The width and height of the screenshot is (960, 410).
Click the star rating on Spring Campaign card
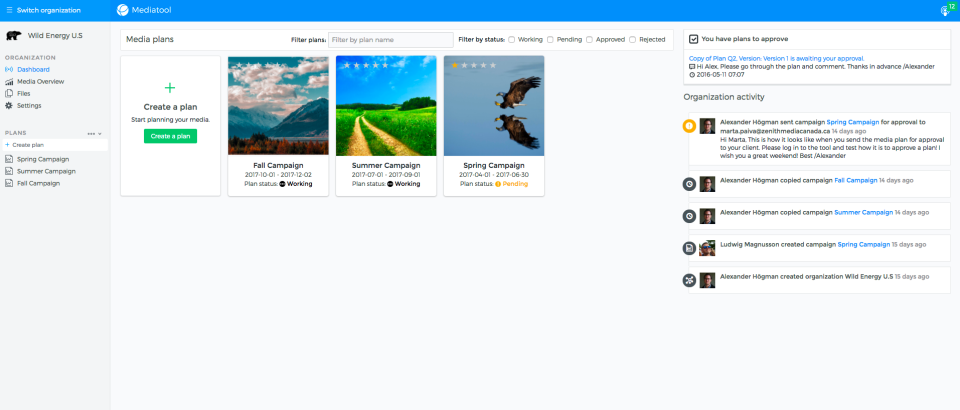click(473, 65)
